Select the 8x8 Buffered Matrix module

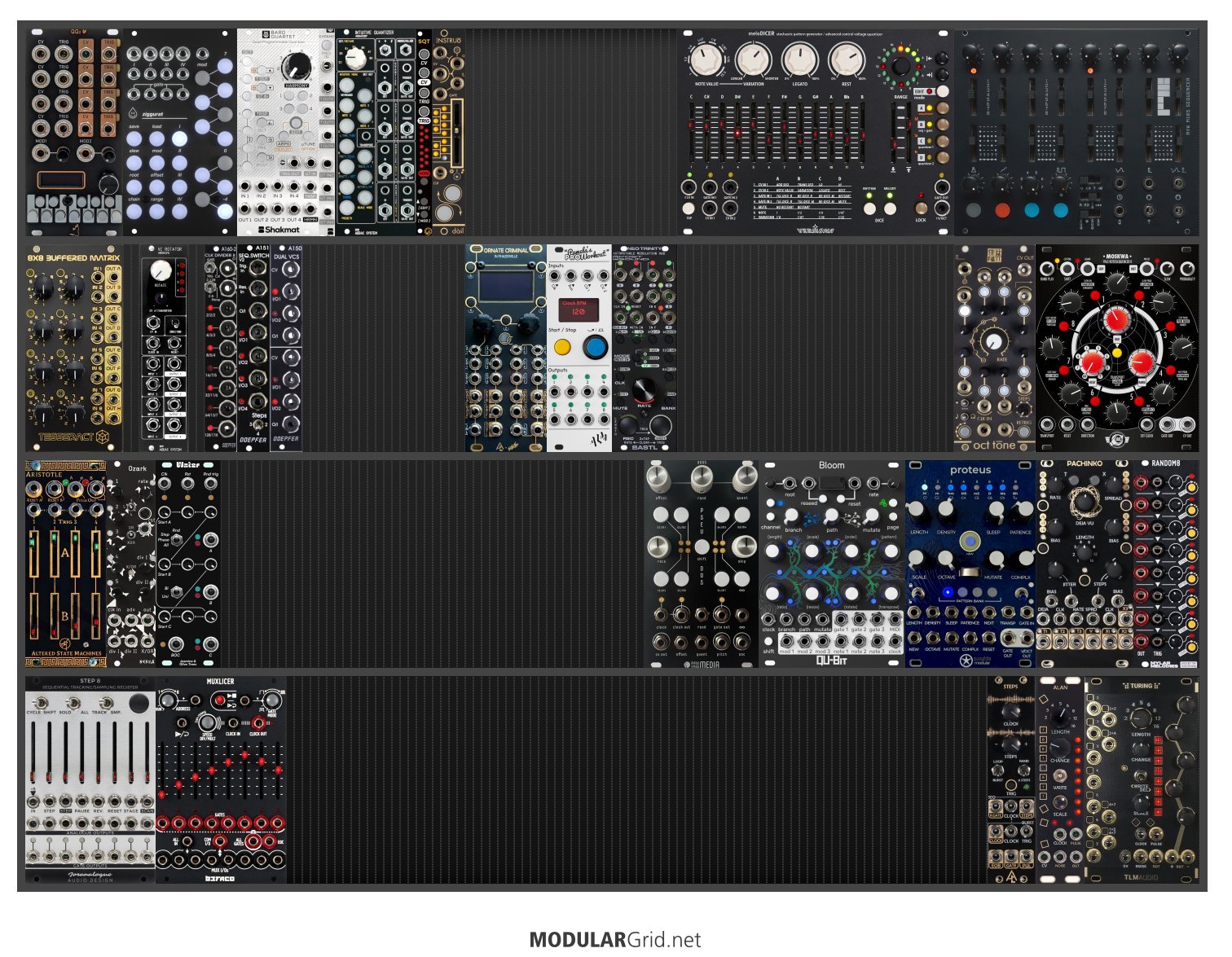[74, 349]
